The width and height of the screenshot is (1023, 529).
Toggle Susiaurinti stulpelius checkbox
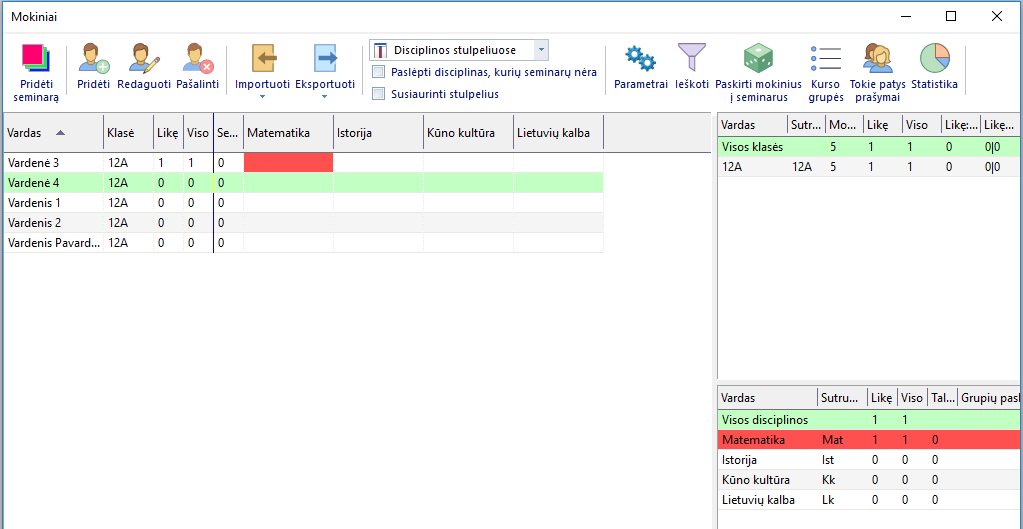pos(379,94)
